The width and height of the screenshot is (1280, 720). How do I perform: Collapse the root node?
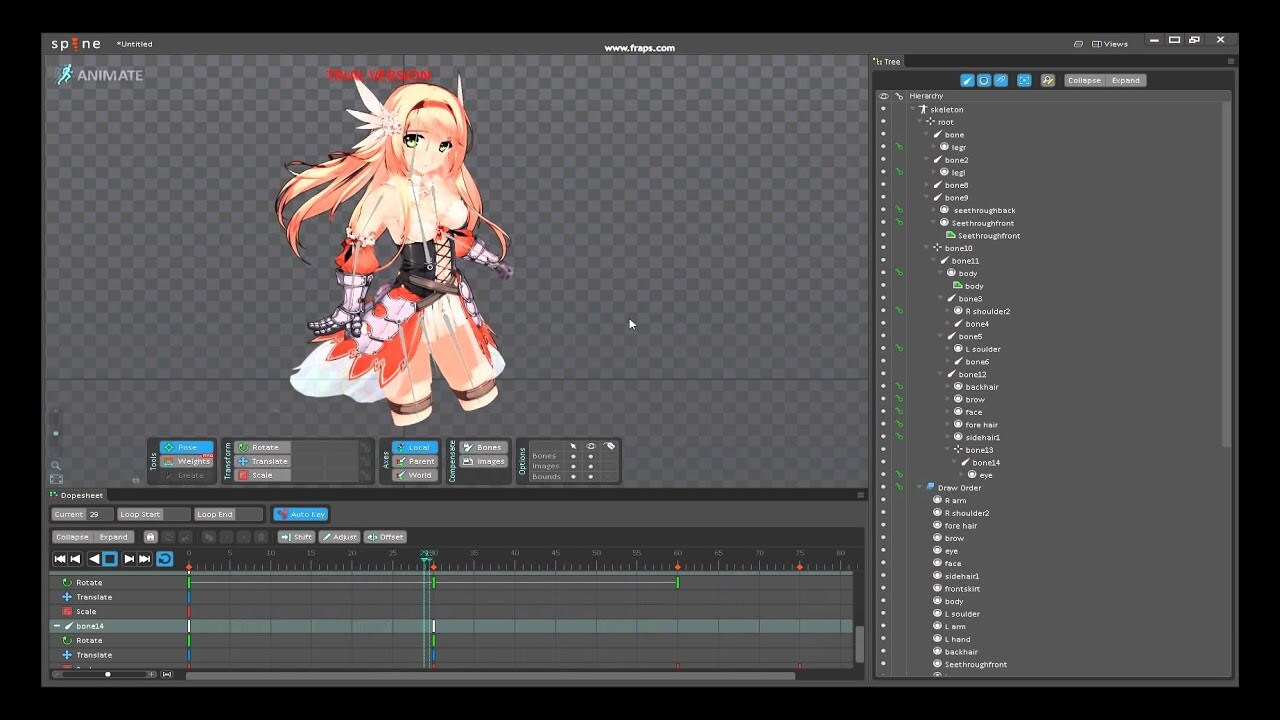920,122
